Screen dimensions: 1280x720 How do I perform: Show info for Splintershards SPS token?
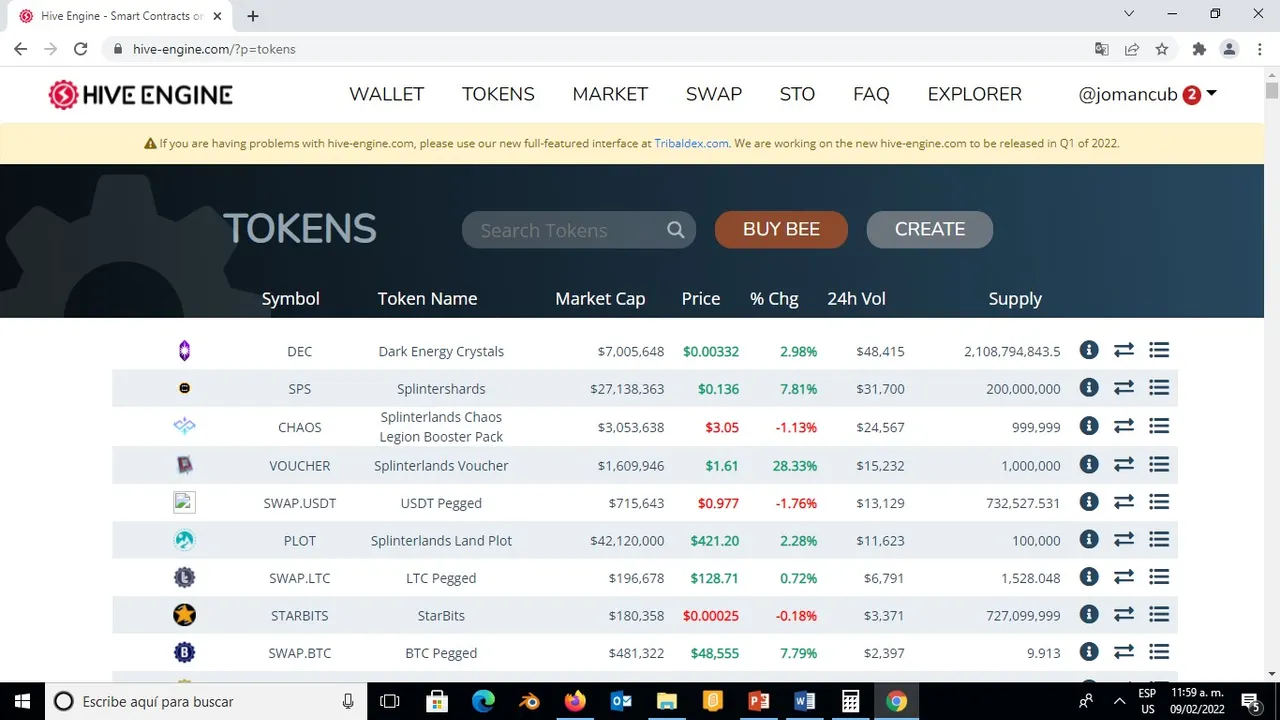[1089, 388]
